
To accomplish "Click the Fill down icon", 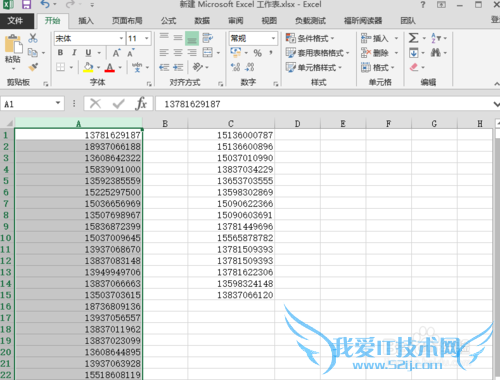I will click(x=414, y=53).
